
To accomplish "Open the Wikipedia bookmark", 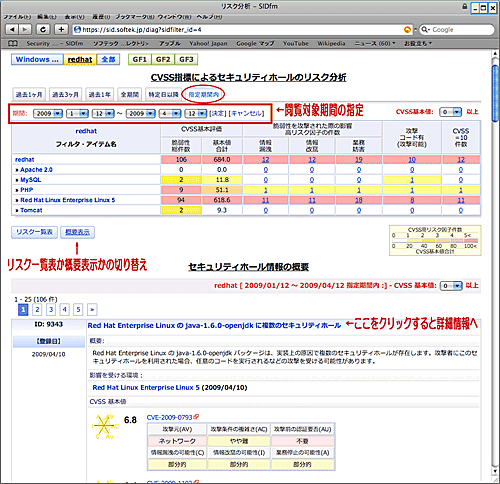I will [331, 44].
